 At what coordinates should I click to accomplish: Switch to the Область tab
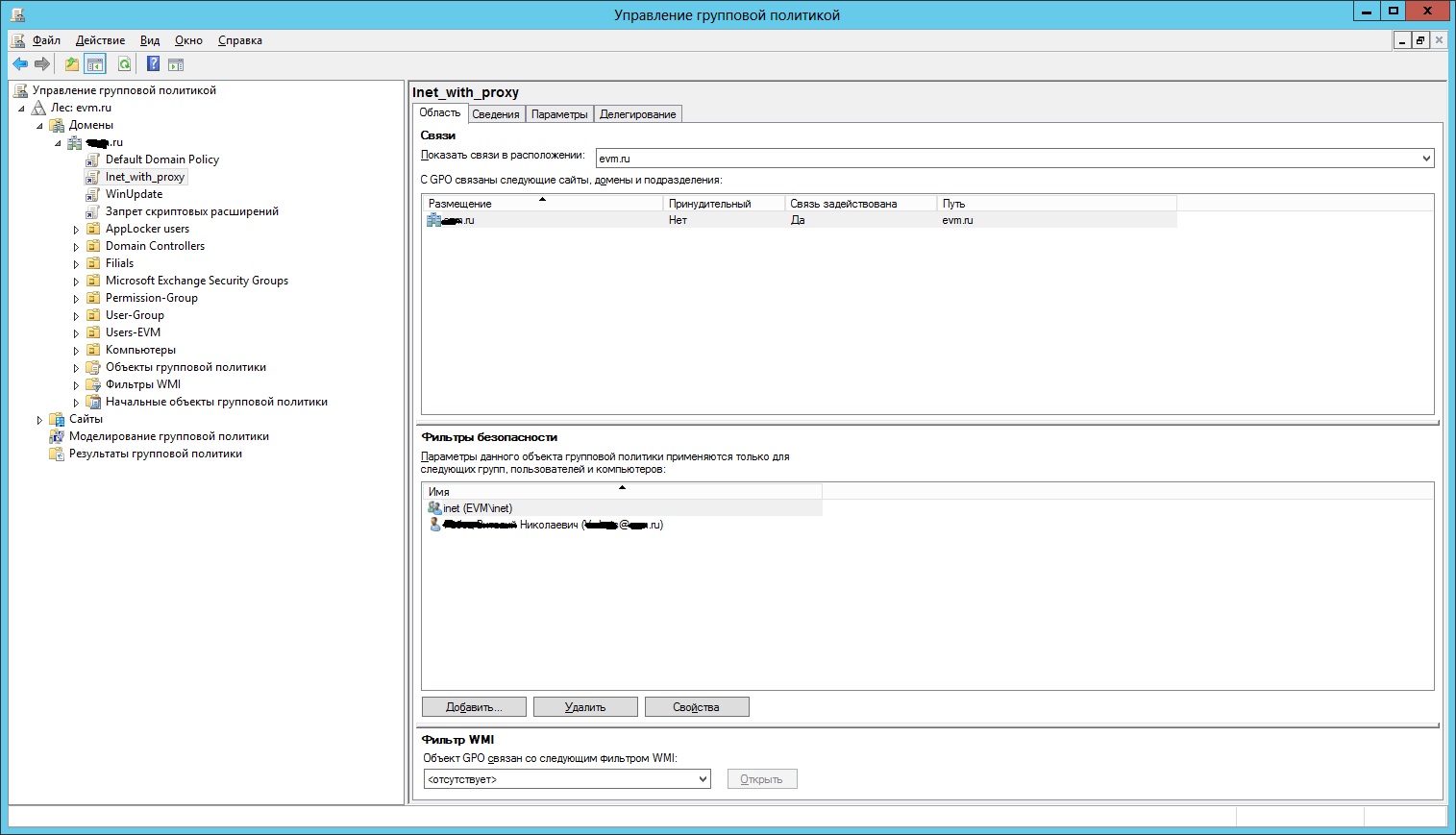point(440,113)
